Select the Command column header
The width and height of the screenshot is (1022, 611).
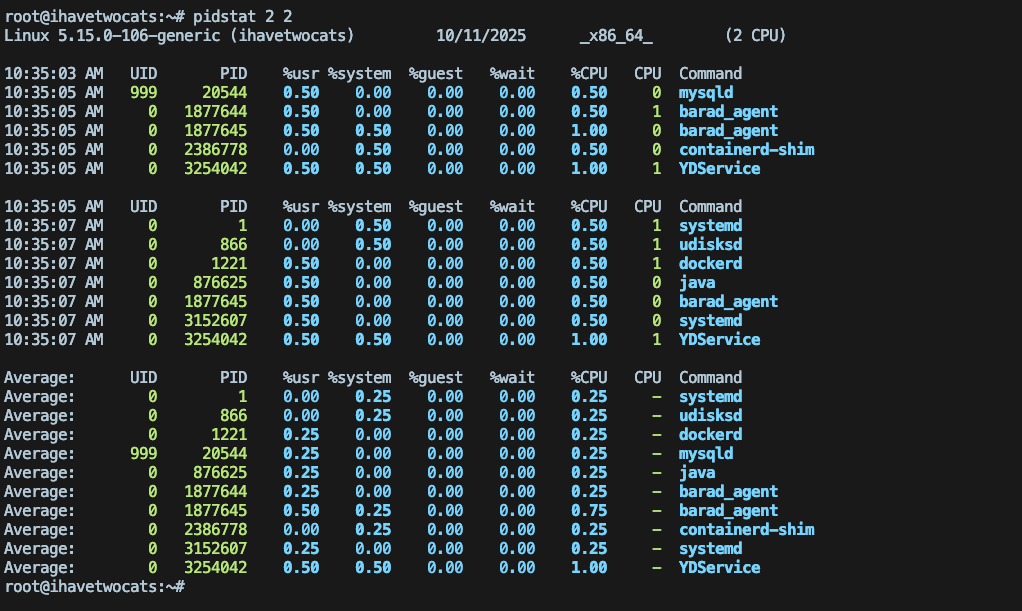pyautogui.click(x=709, y=73)
